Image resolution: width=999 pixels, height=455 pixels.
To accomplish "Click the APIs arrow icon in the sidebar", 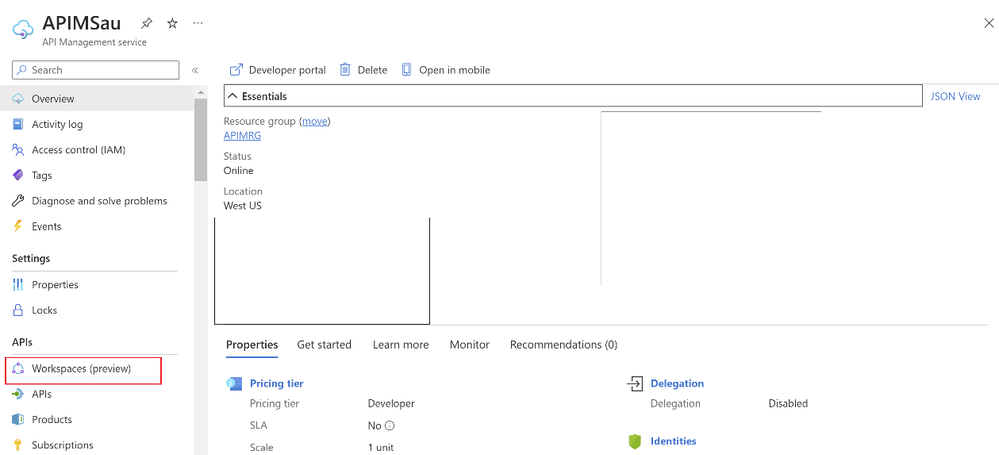I will tap(18, 394).
